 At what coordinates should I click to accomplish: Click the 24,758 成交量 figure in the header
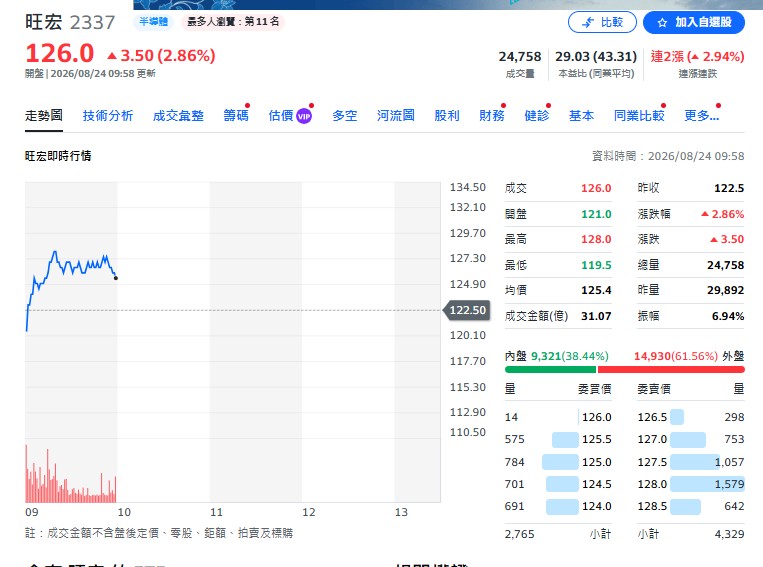pos(520,57)
